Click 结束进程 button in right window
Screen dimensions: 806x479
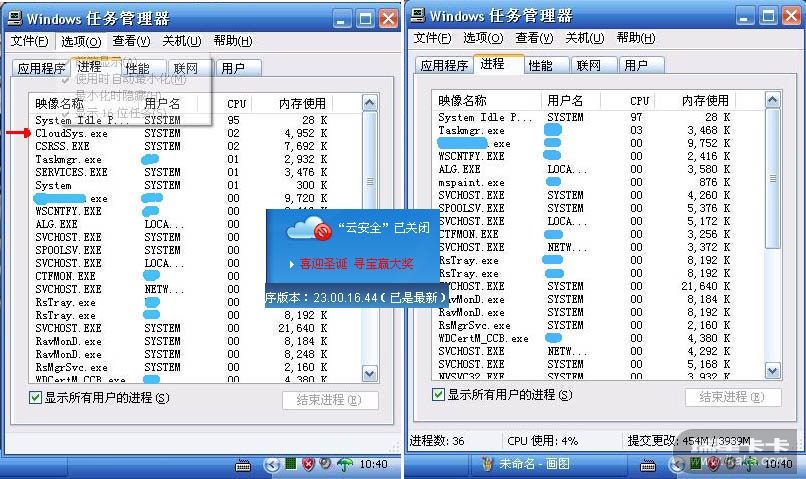733,397
